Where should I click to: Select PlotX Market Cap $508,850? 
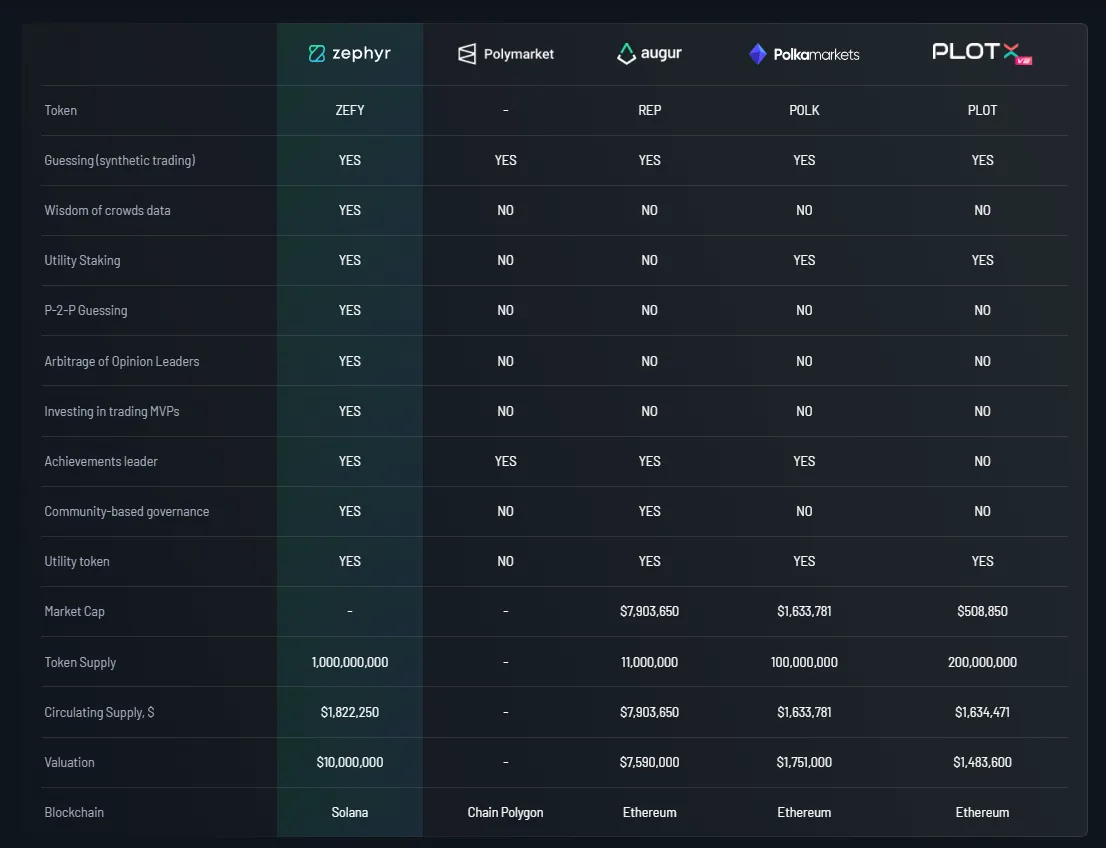click(x=983, y=612)
